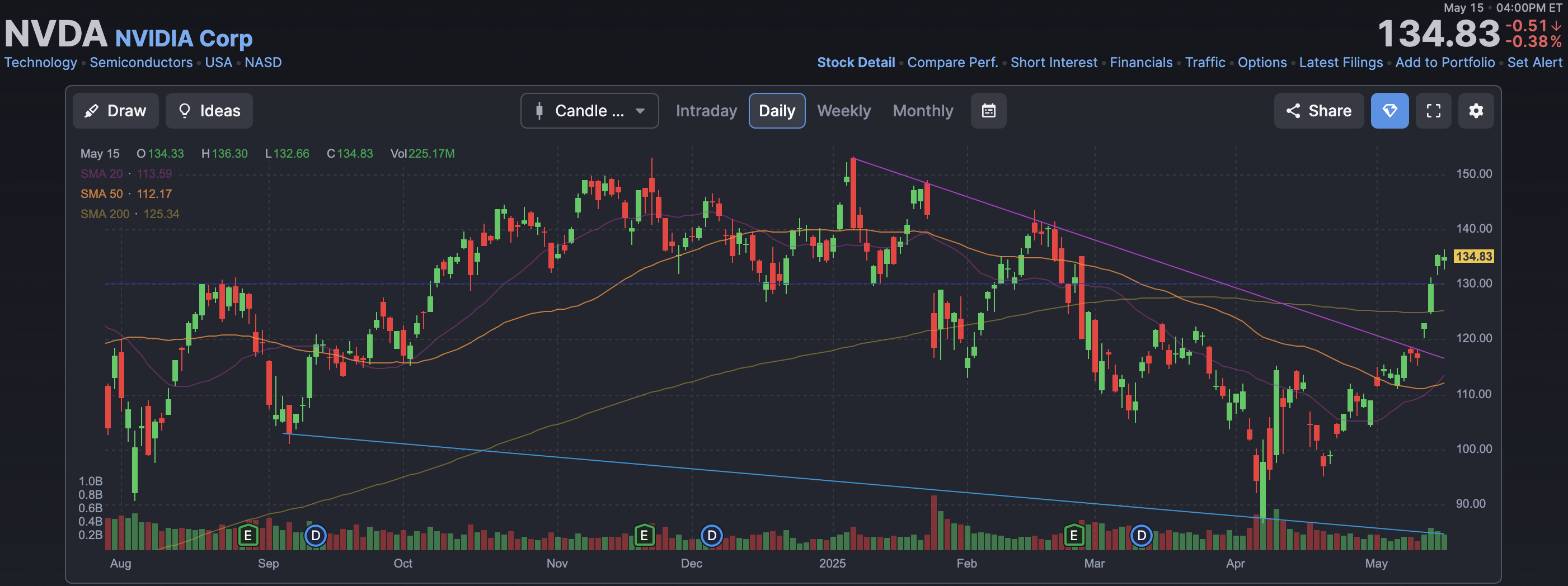Click the candlestick icon in chart type selector
The height and width of the screenshot is (586, 1568).
click(539, 111)
